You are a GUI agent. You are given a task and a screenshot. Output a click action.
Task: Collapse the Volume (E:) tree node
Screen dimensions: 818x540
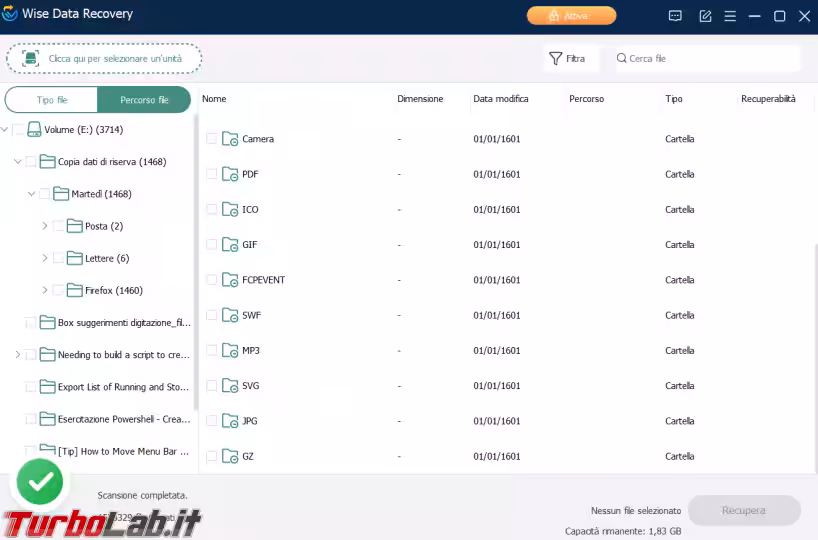click(x=5, y=129)
